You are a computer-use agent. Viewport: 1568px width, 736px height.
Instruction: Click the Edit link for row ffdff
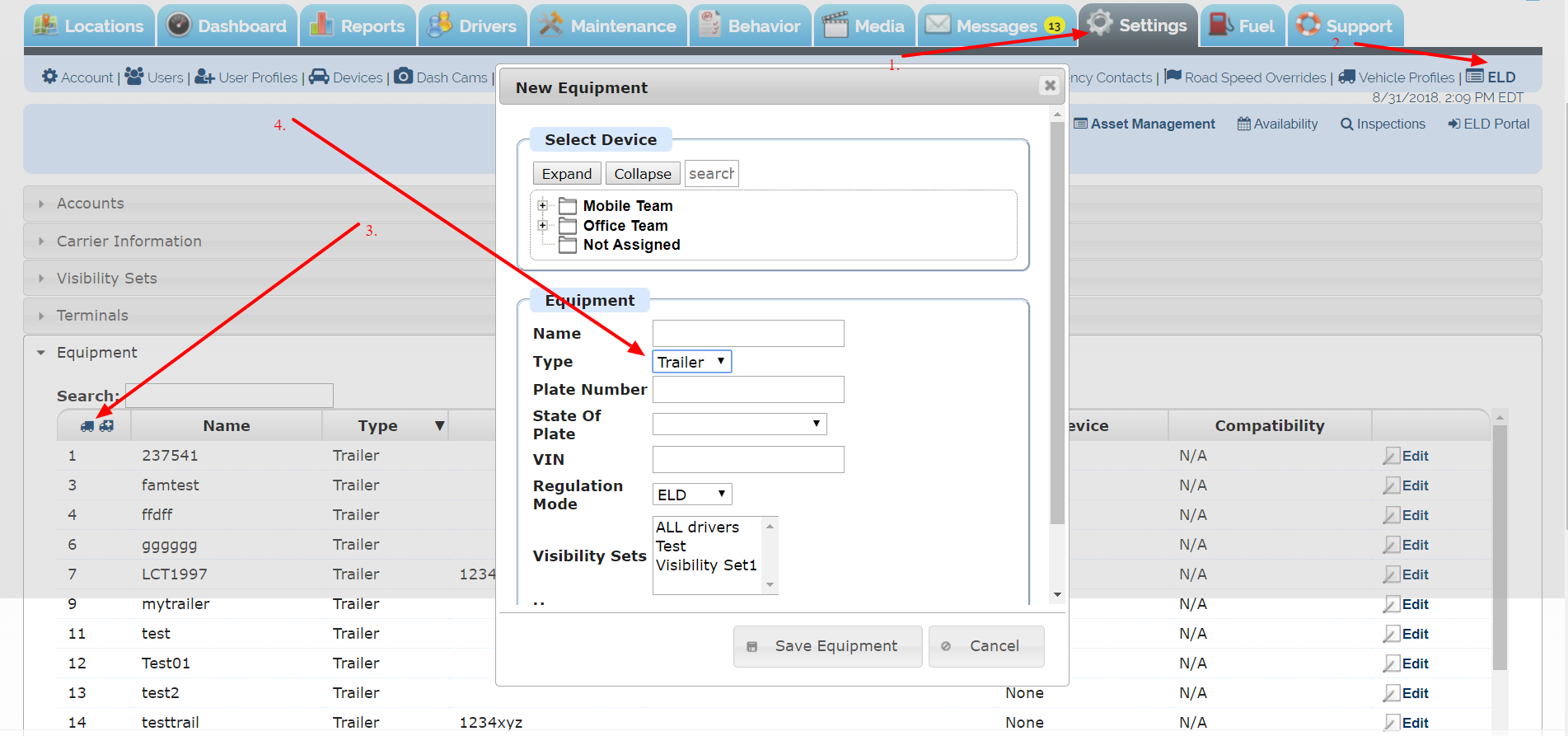point(1415,515)
